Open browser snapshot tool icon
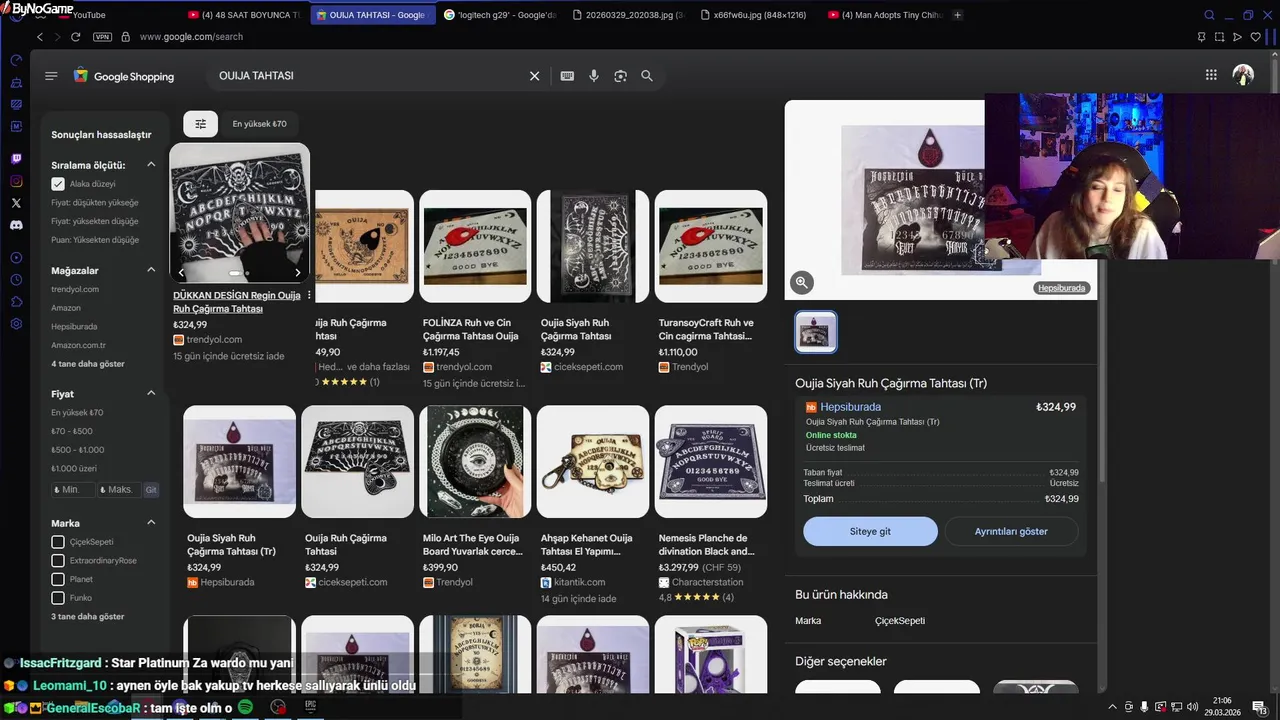 1219,37
